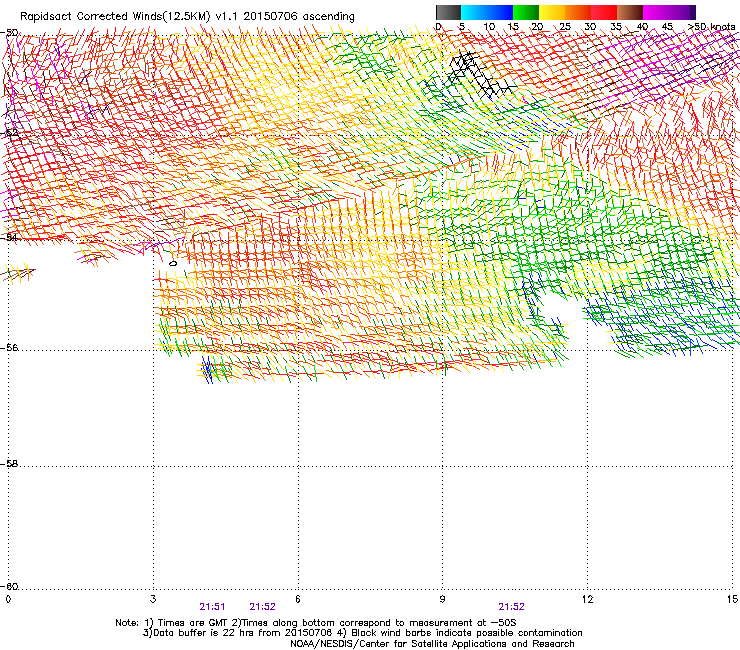Click the '10' legend scale label

[x=489, y=27]
